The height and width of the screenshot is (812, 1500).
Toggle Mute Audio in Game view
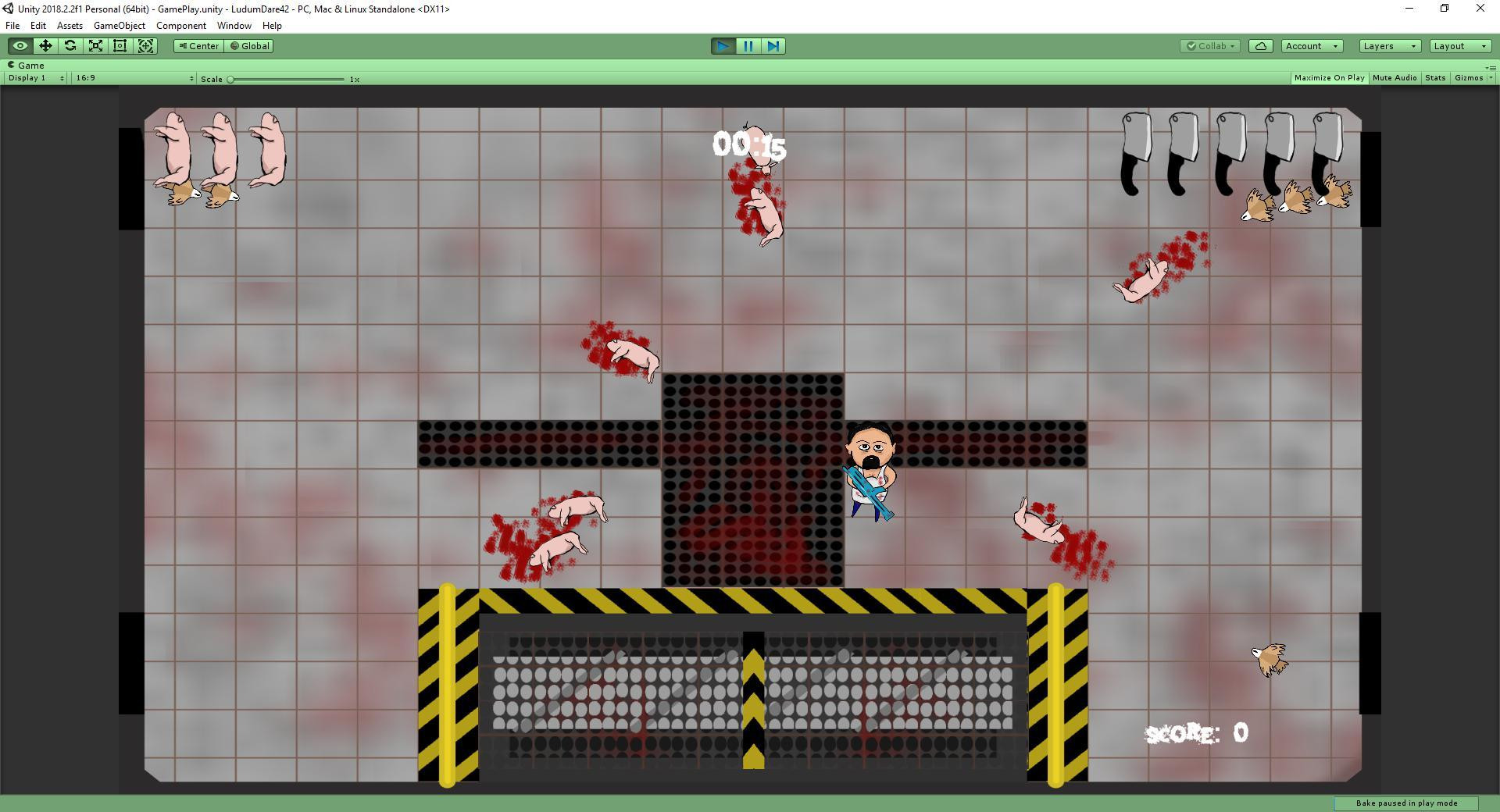tap(1395, 78)
